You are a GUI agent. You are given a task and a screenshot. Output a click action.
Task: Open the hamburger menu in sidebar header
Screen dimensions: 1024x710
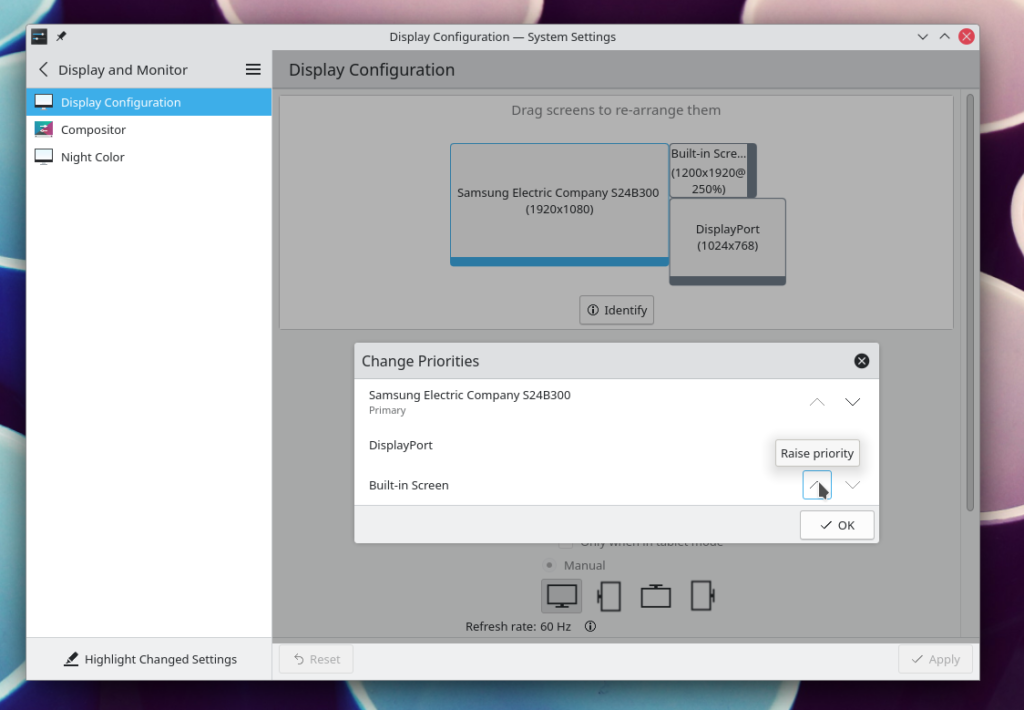(x=253, y=69)
